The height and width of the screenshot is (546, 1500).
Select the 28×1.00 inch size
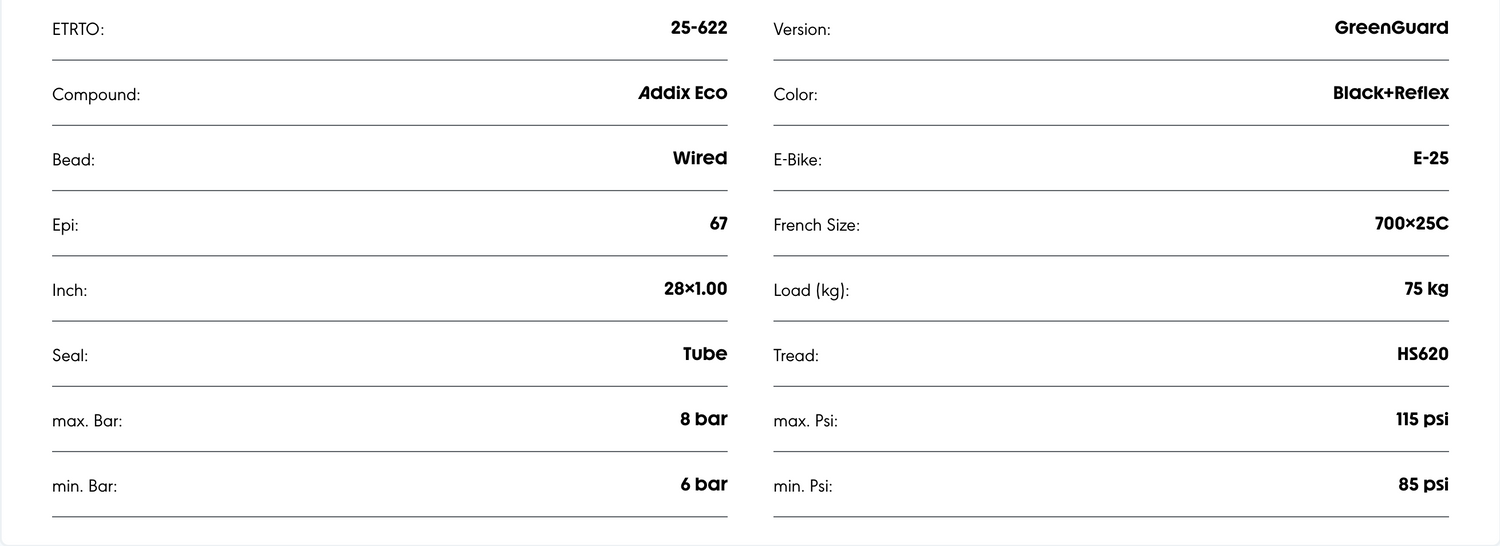pos(695,289)
